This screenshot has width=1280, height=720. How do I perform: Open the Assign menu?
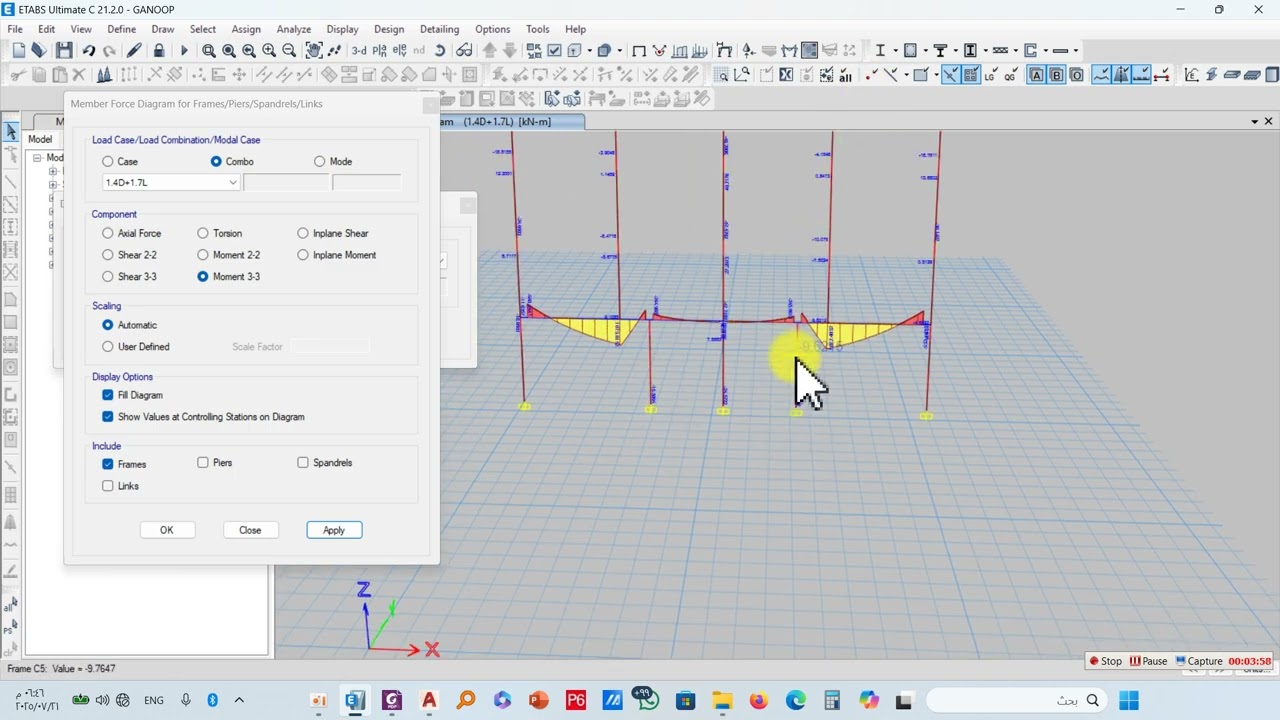click(x=246, y=29)
